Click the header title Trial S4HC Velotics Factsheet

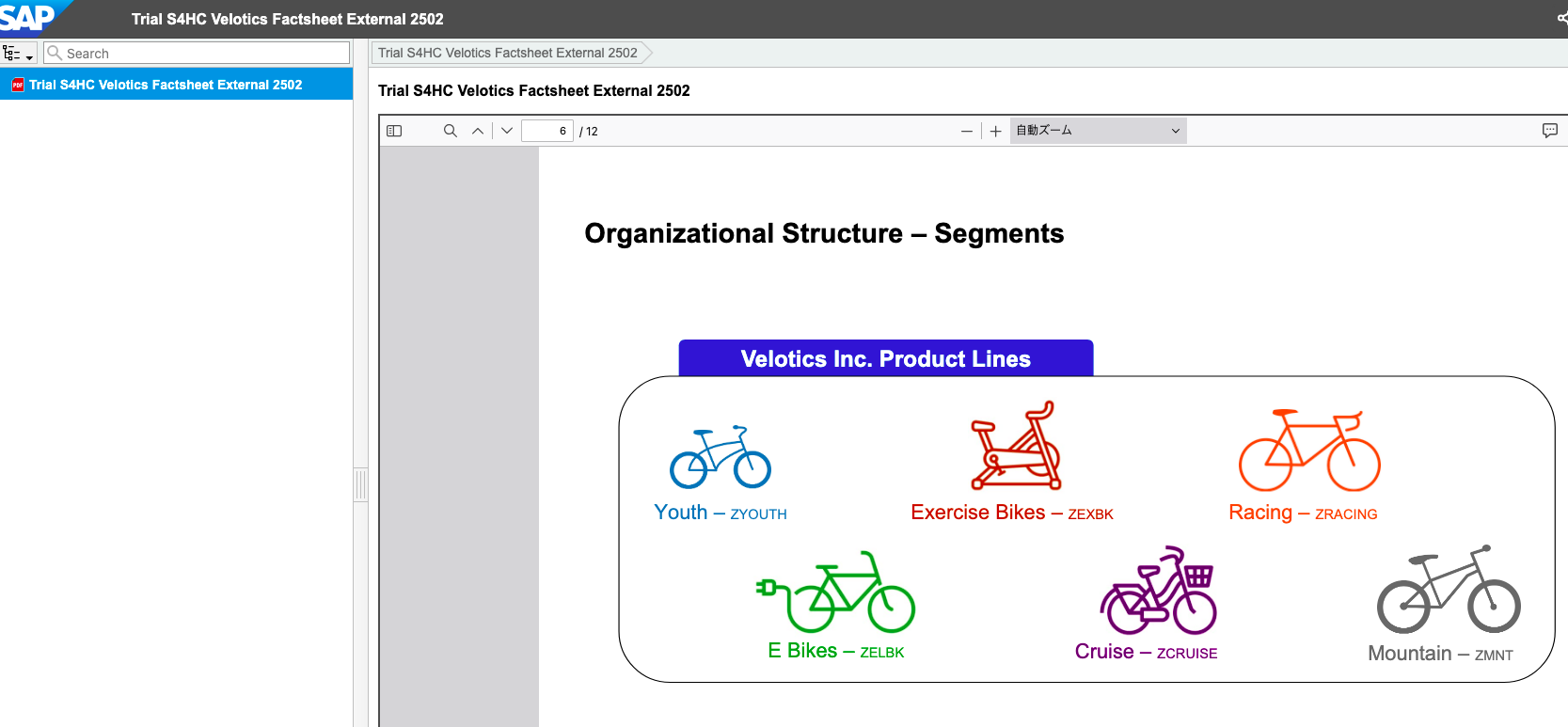(288, 19)
